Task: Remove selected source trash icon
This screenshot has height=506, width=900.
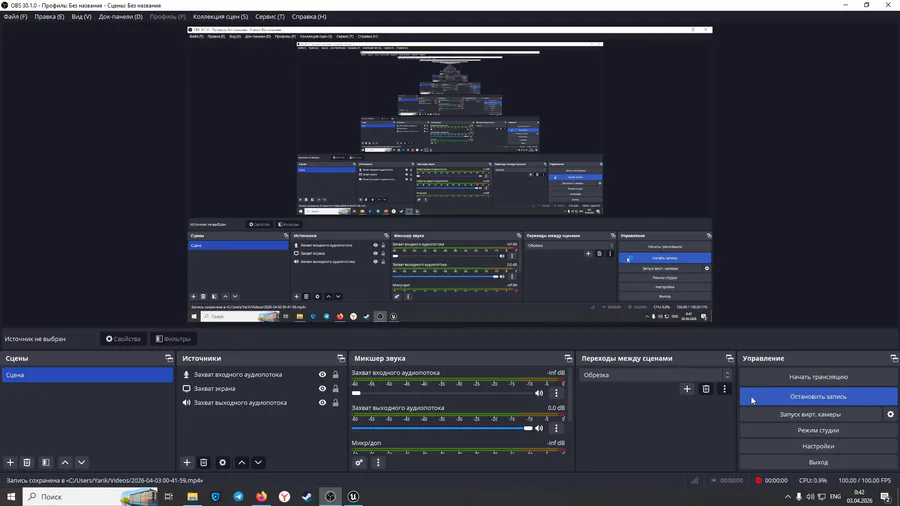Action: pos(204,462)
